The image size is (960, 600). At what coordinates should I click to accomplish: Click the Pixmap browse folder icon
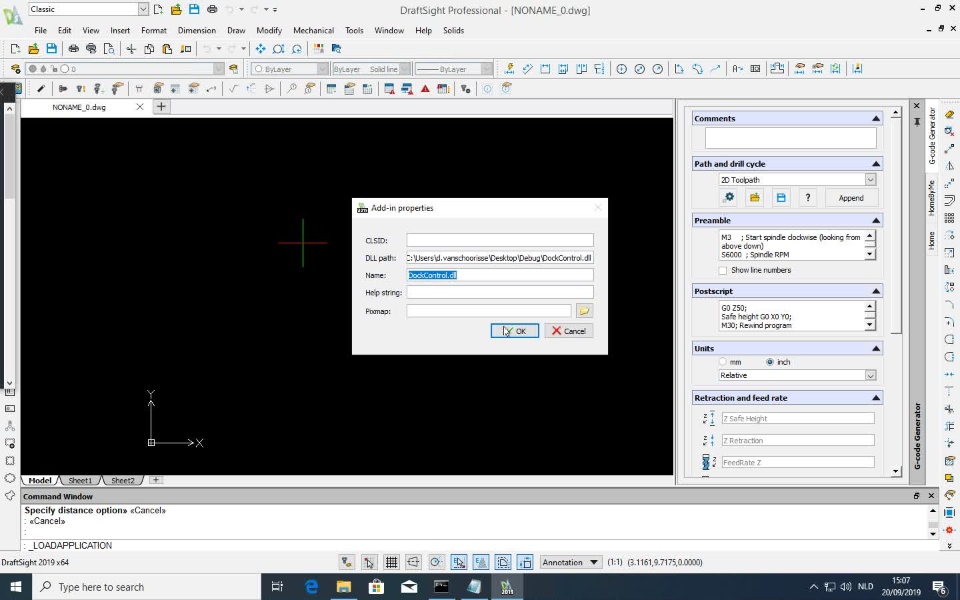click(585, 311)
